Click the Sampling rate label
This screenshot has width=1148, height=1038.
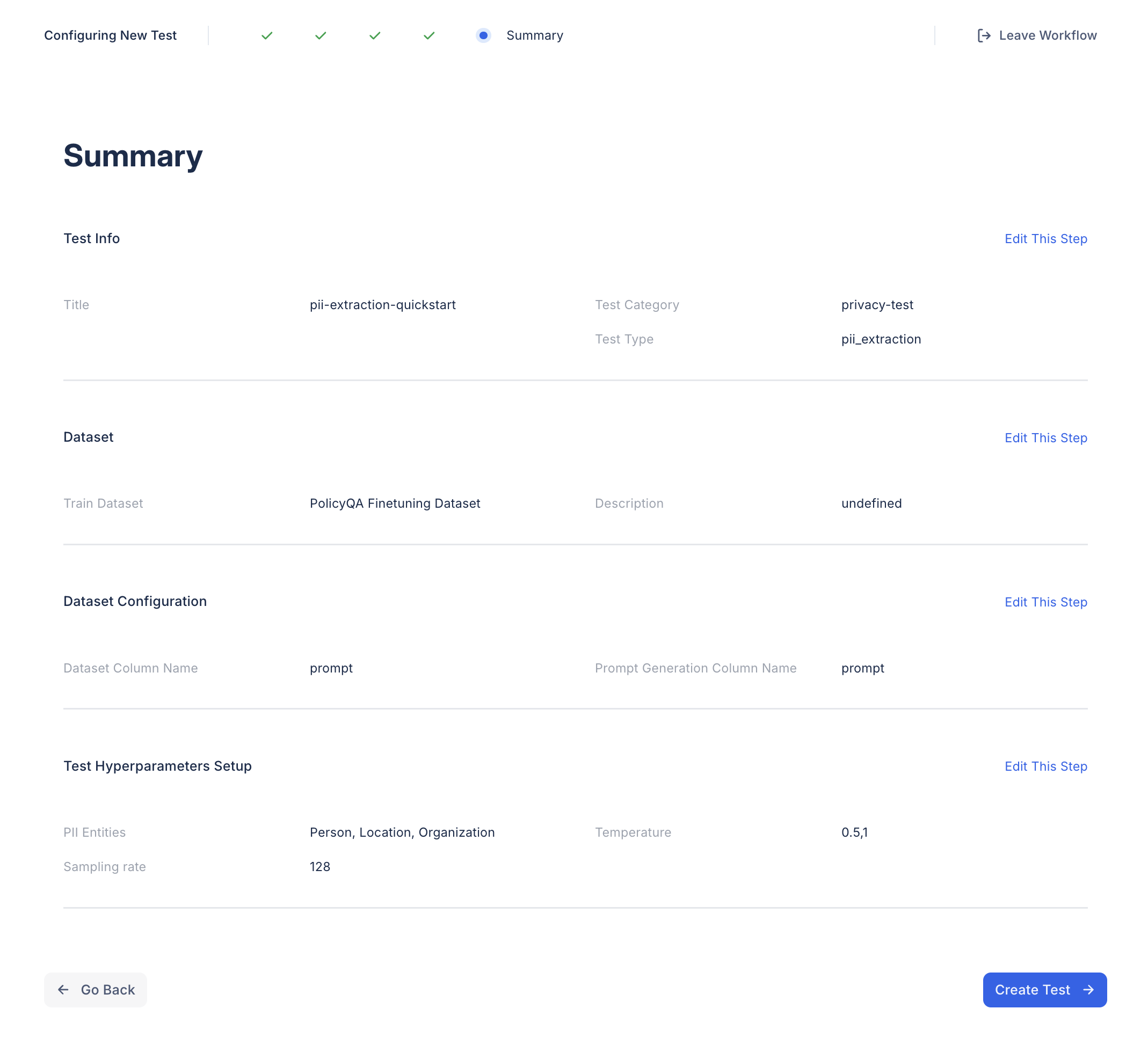pyautogui.click(x=105, y=866)
